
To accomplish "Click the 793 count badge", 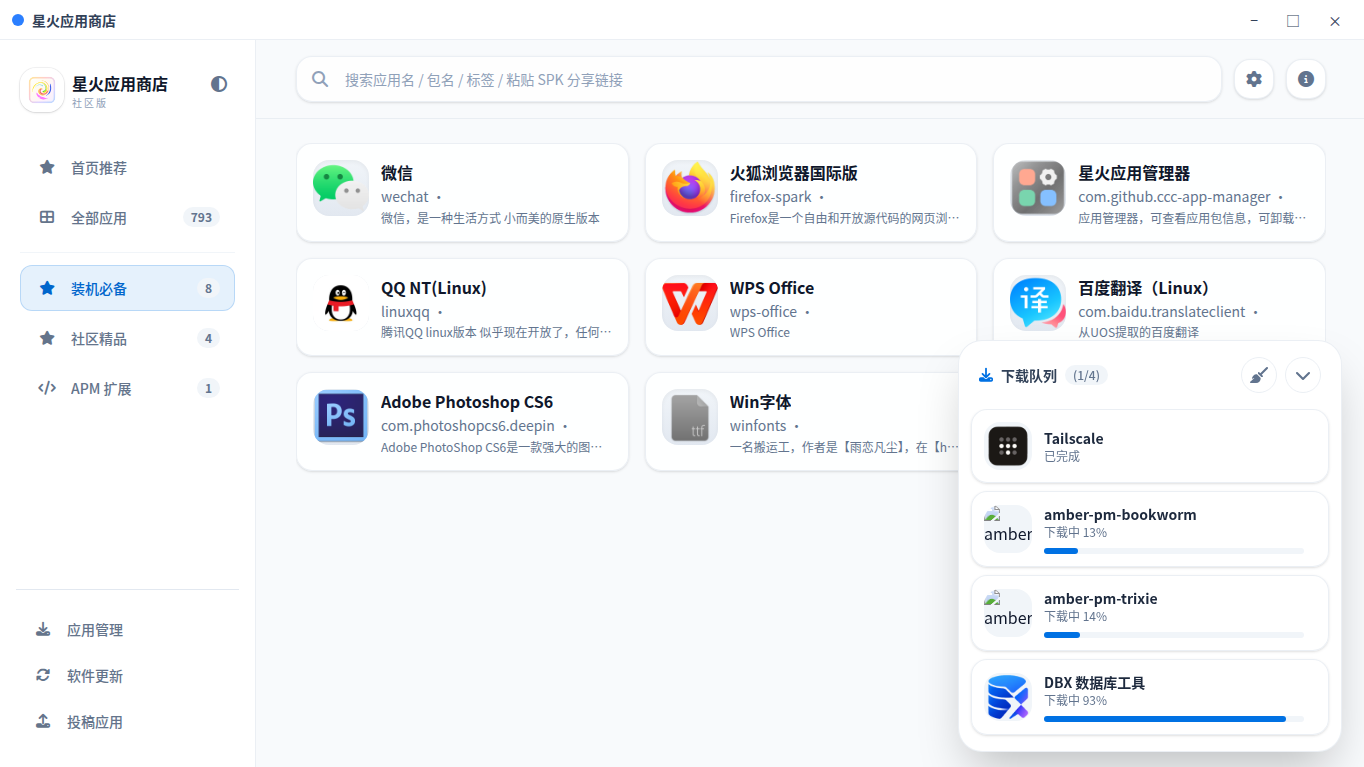I will pyautogui.click(x=202, y=218).
